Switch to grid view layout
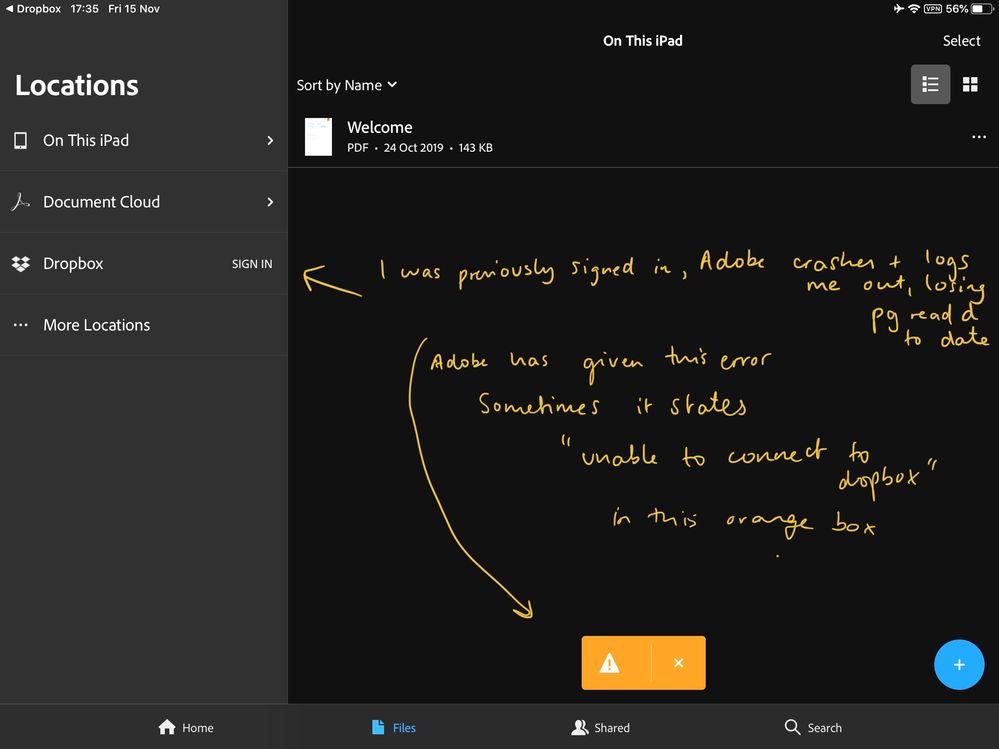Image resolution: width=999 pixels, height=749 pixels. (970, 85)
